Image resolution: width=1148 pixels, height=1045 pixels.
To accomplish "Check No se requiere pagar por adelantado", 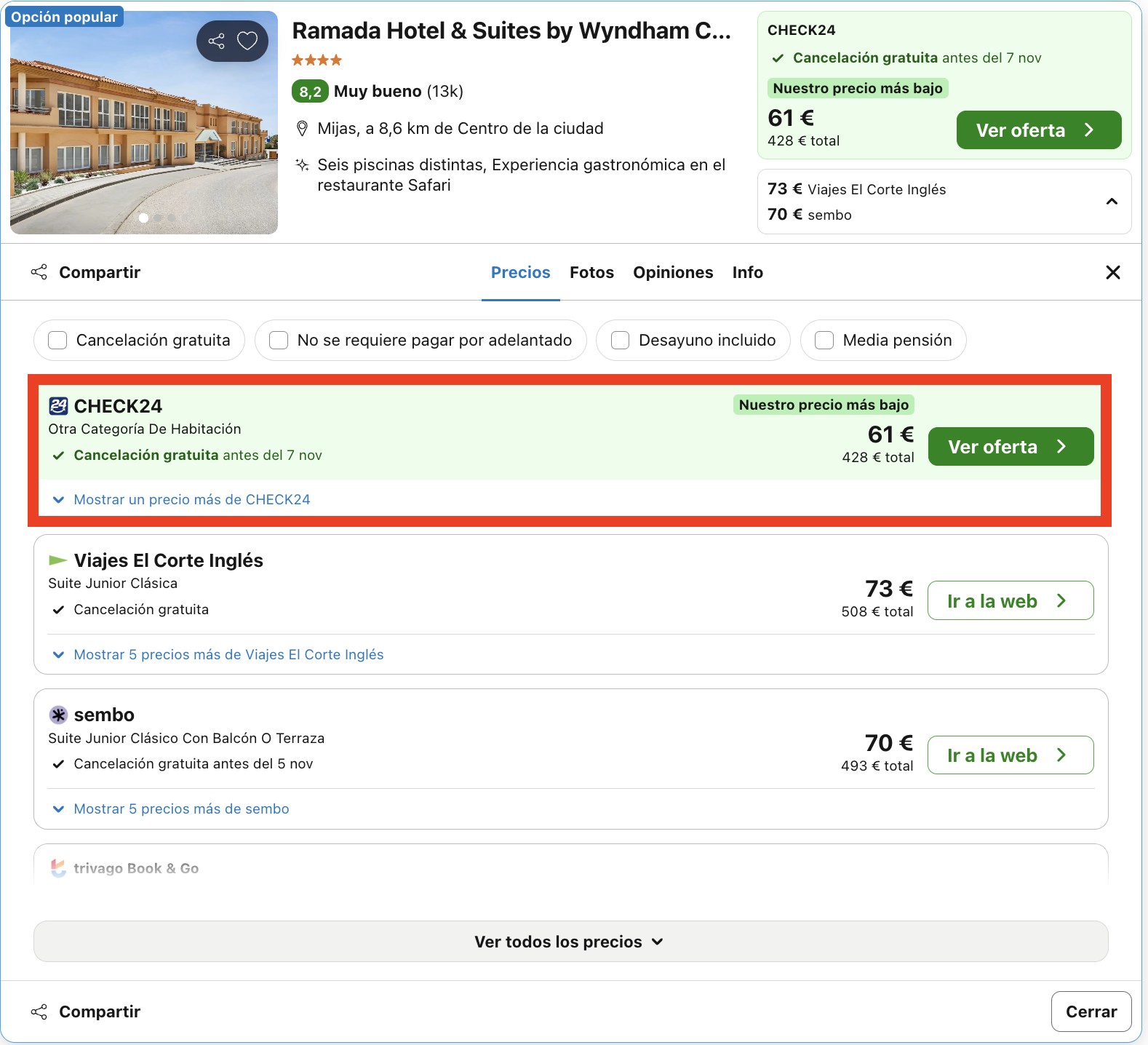I will pos(279,340).
